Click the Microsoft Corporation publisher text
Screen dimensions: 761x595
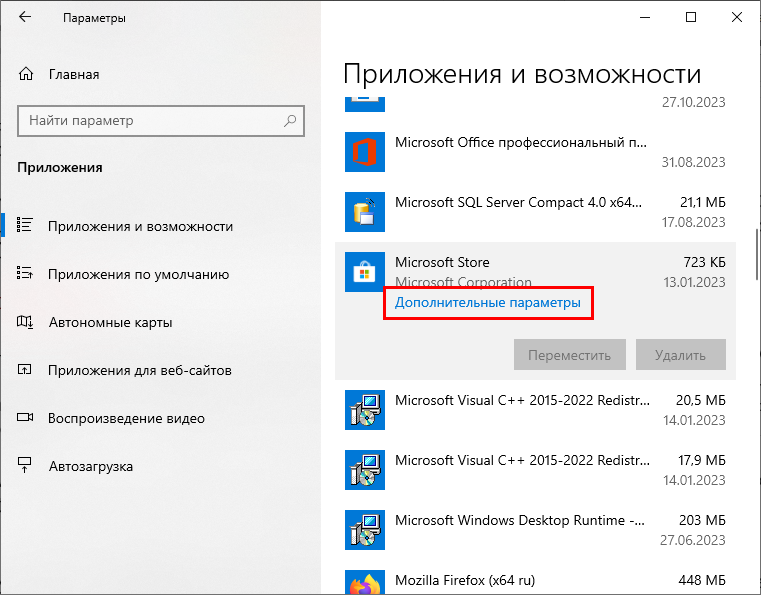(463, 281)
